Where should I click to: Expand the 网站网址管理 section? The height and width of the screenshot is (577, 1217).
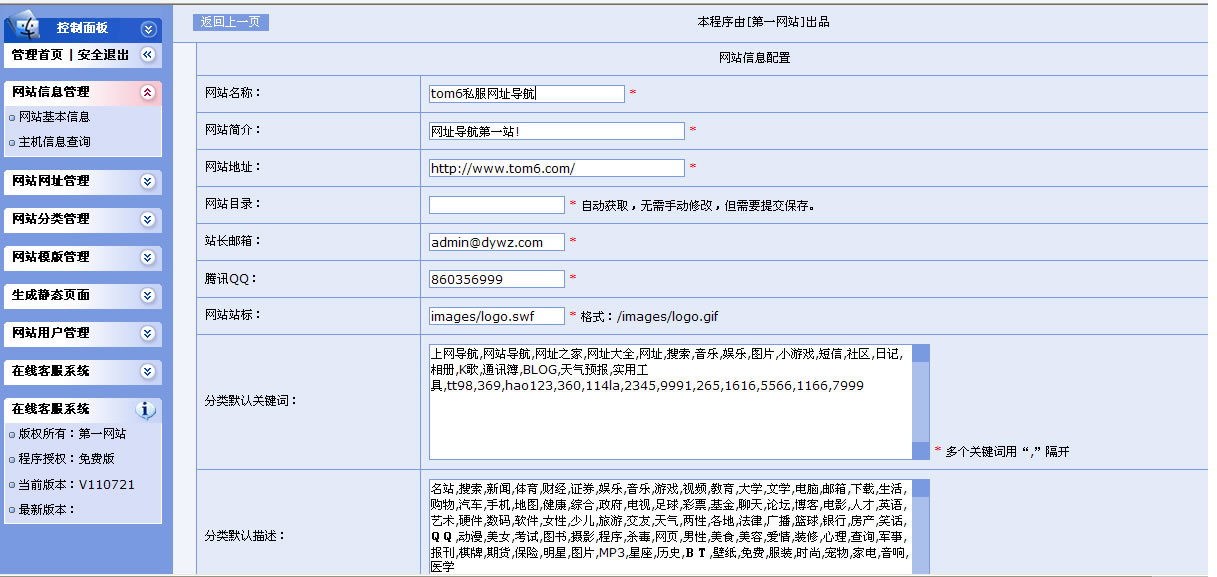click(x=148, y=181)
